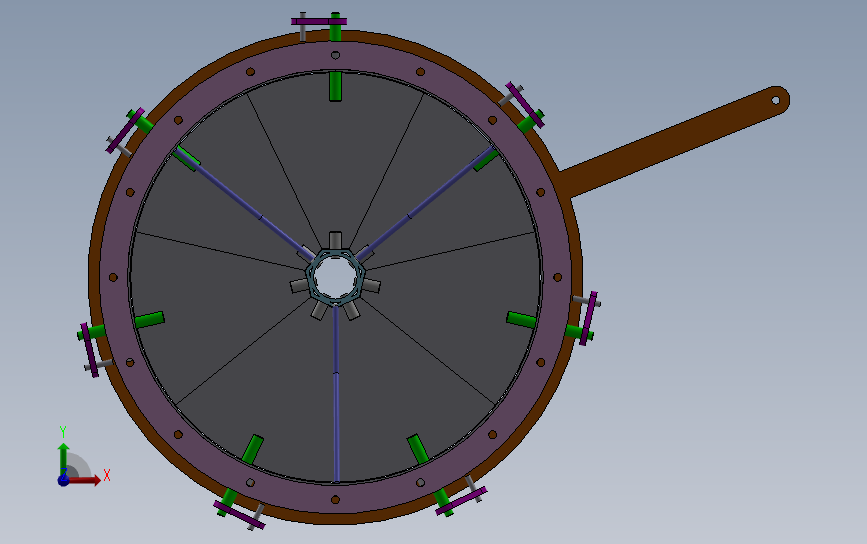Click the six o'clock bolt hole in the purple ring
The width and height of the screenshot is (867, 544).
335,500
